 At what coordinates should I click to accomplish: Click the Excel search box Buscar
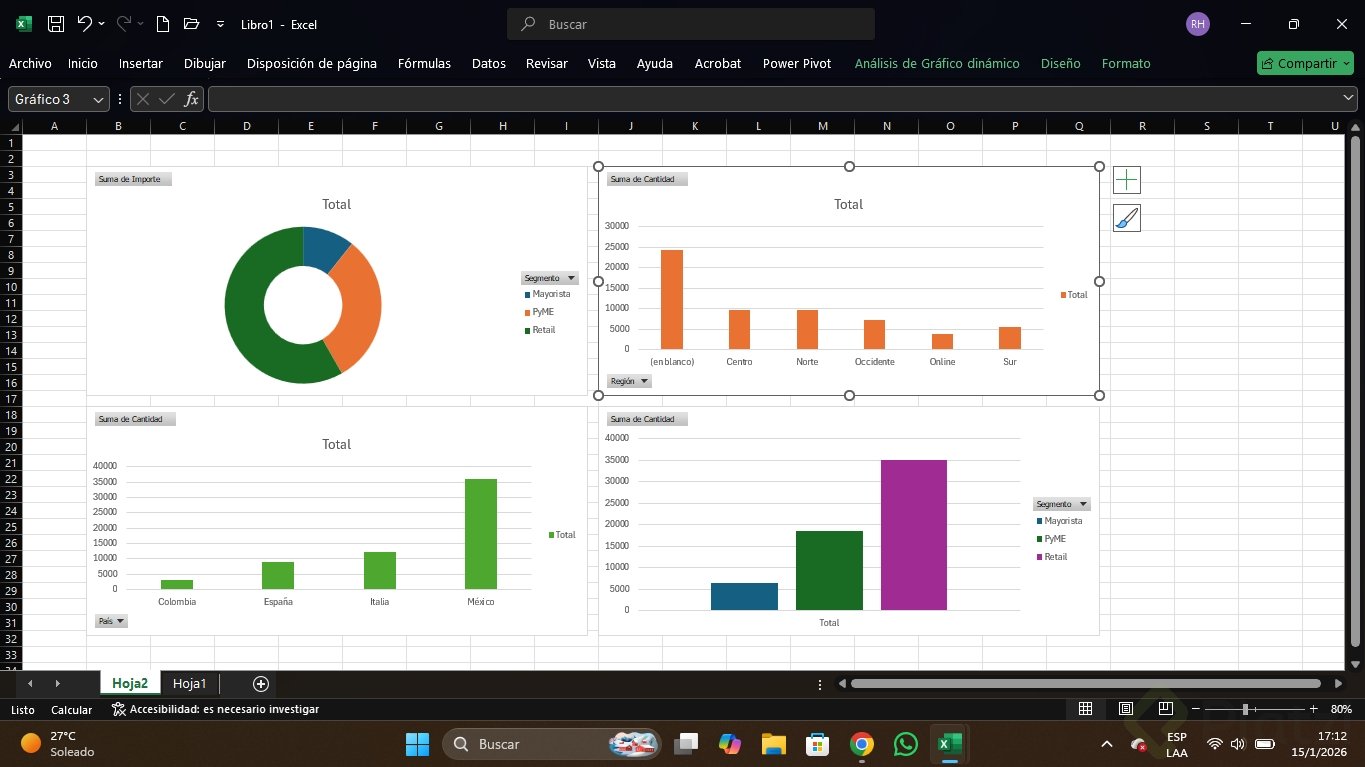[690, 24]
